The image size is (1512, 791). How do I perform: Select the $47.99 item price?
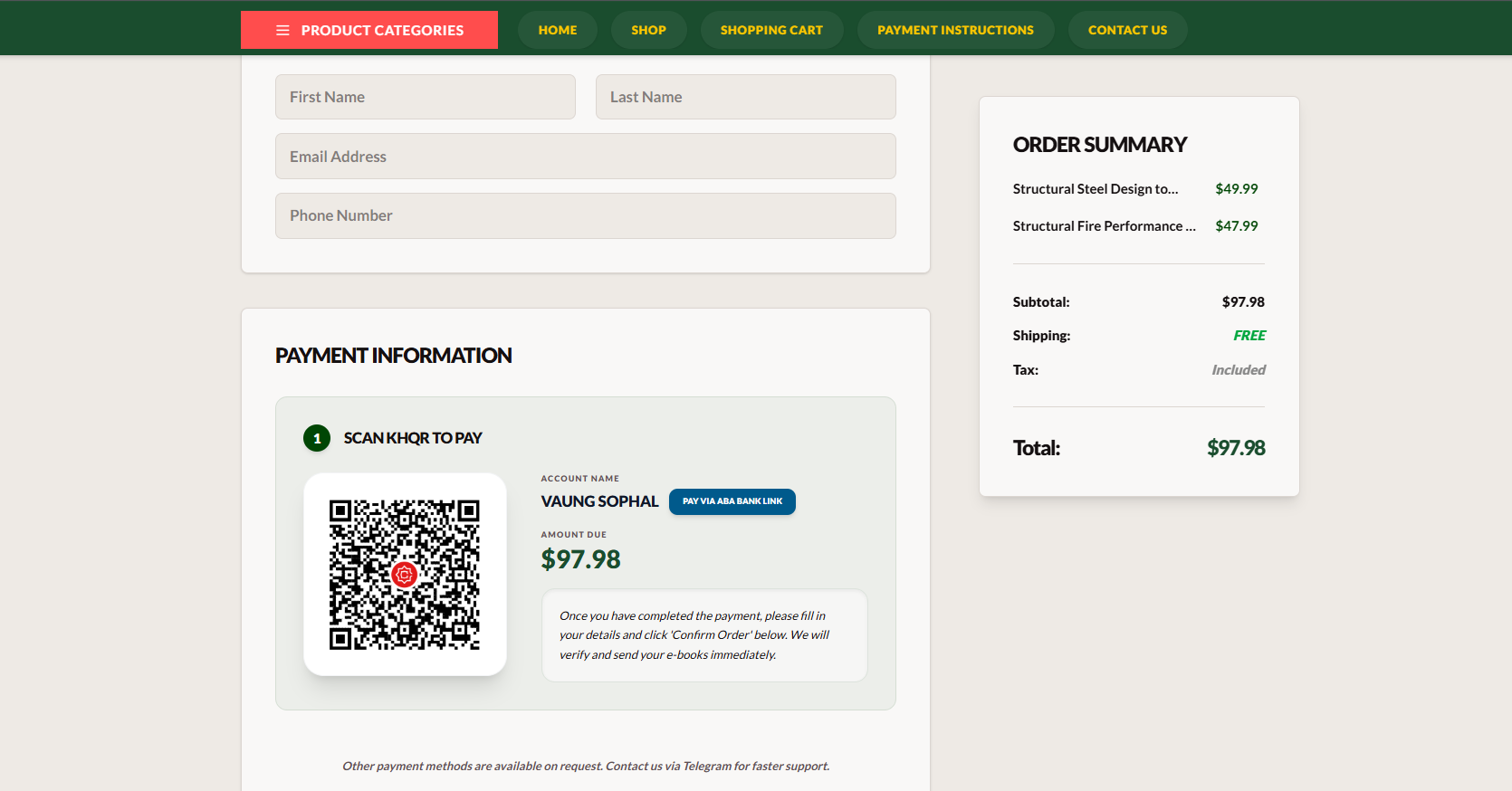point(1237,226)
